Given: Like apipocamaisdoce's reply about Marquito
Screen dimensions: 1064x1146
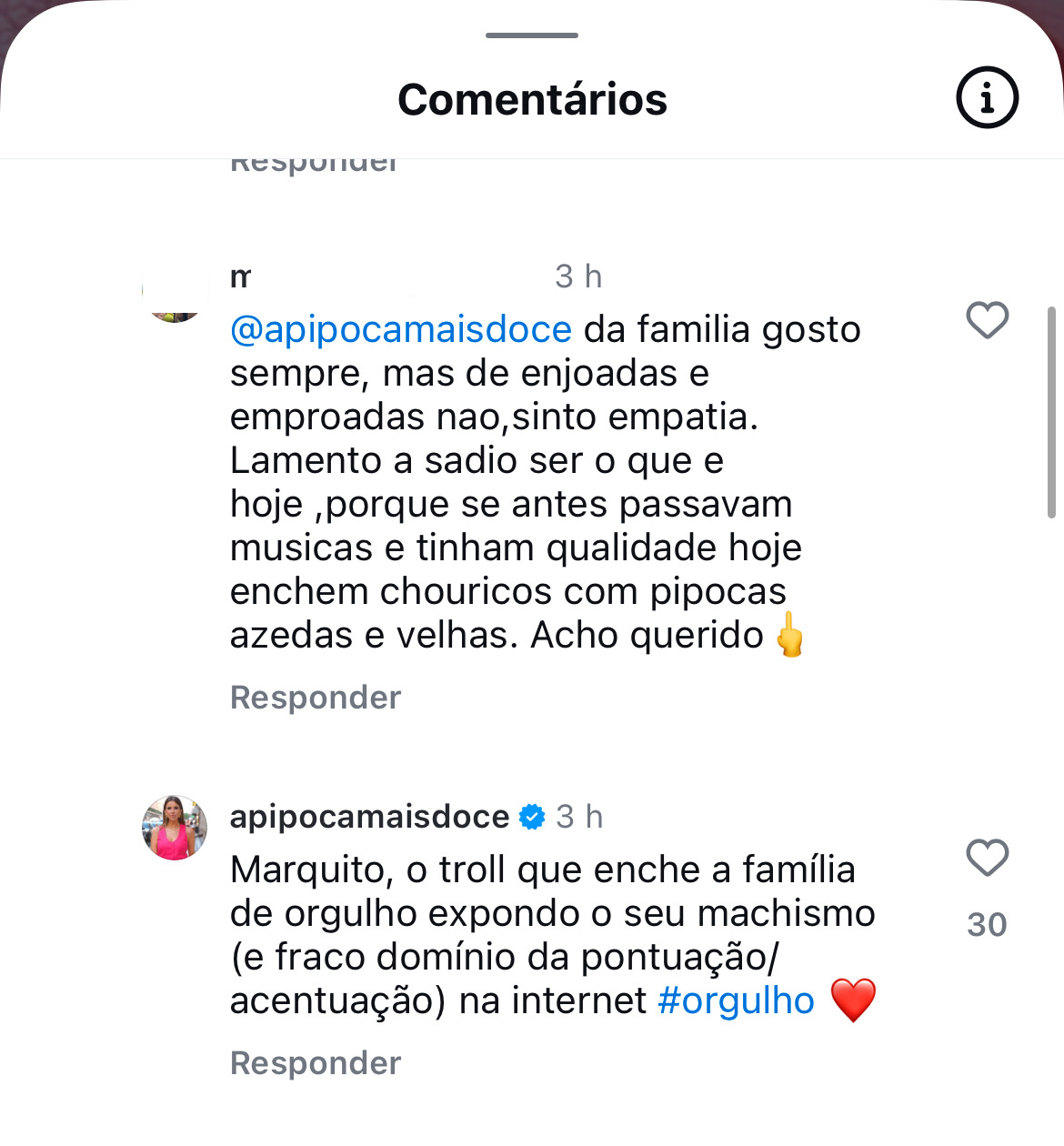Looking at the screenshot, I should 987,858.
